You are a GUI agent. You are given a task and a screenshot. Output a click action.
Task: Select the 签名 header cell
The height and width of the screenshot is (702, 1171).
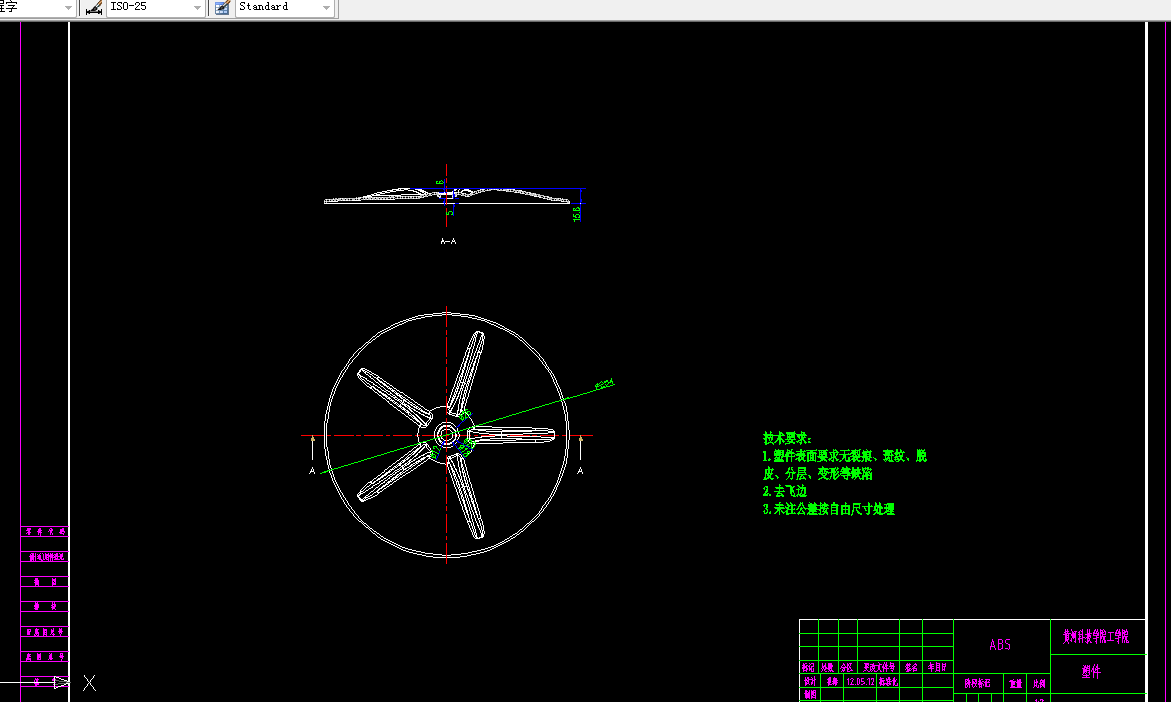pos(910,668)
